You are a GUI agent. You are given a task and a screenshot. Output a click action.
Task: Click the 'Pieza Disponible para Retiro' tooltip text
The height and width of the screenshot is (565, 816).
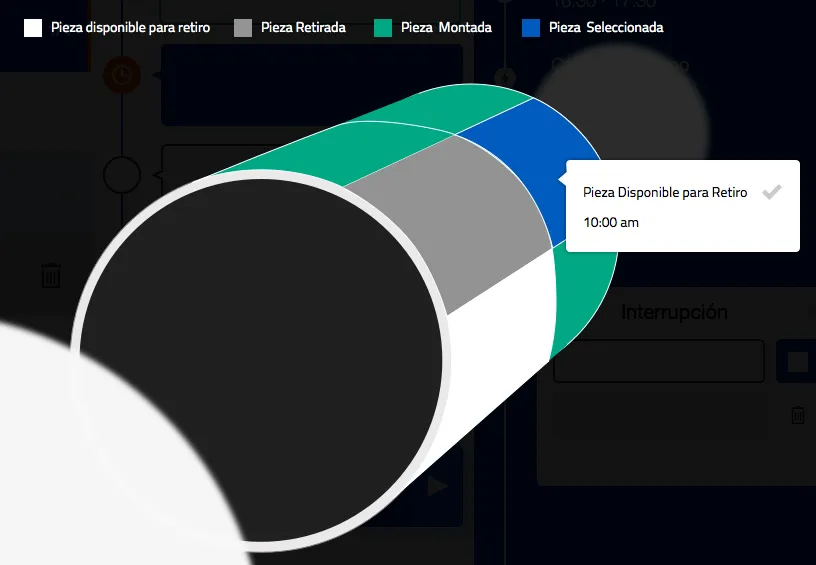(x=665, y=192)
